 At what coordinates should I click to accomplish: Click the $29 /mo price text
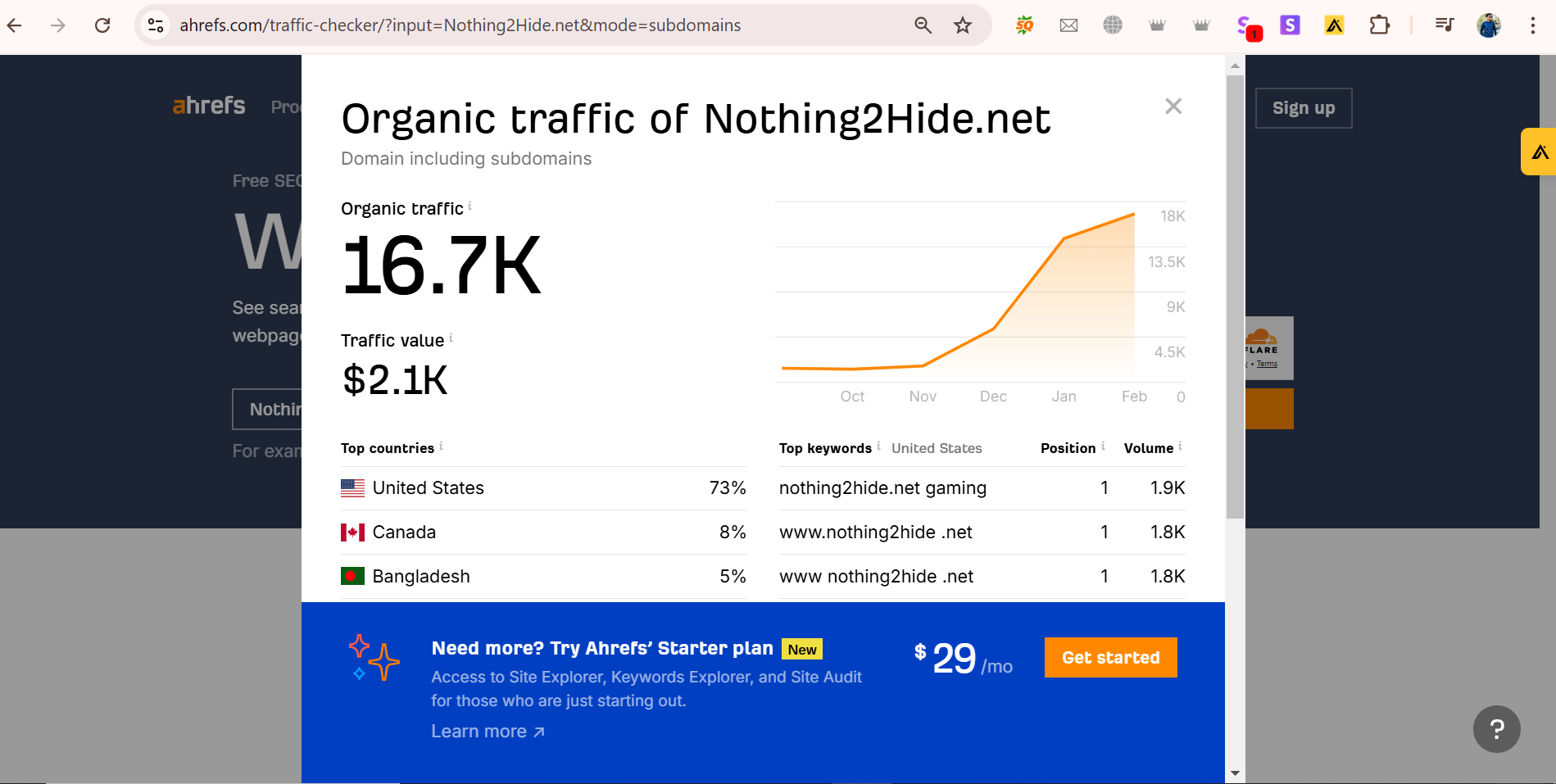coord(963,659)
